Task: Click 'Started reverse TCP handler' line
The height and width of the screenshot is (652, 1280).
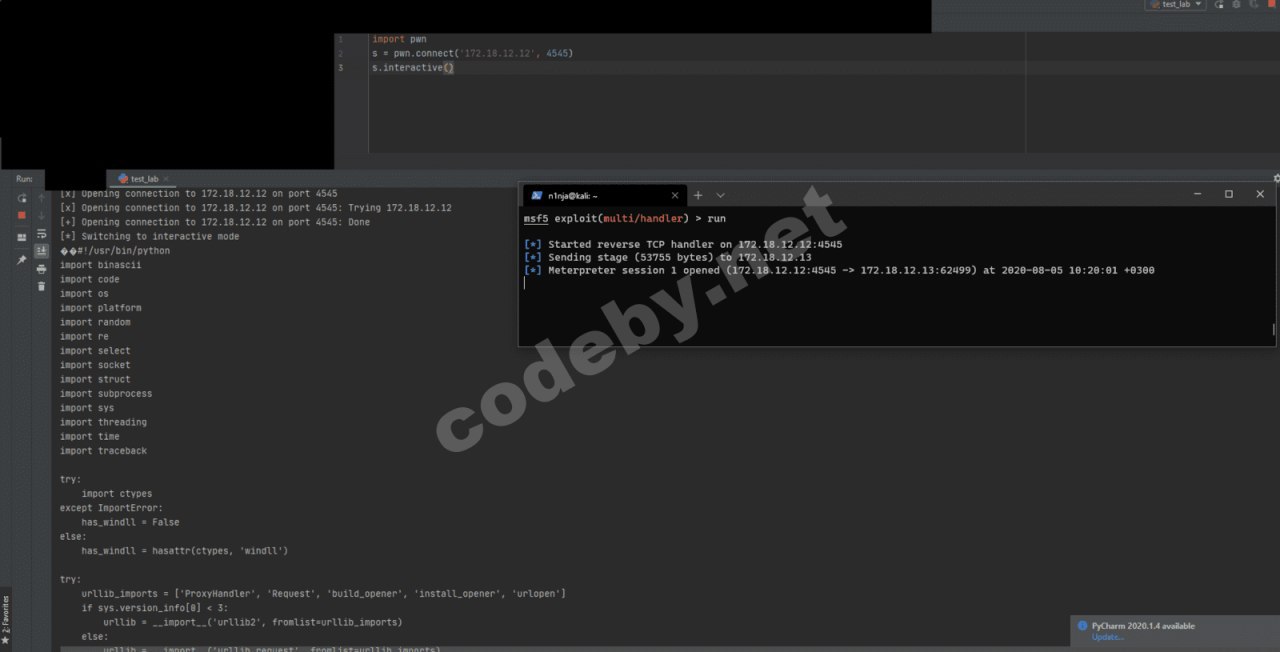Action: coord(683,244)
